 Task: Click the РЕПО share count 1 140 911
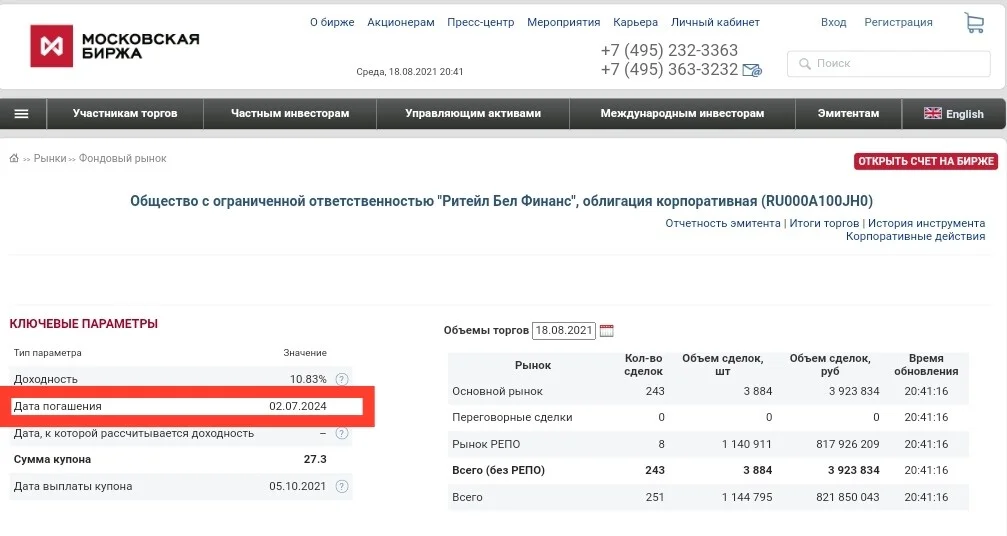(747, 444)
